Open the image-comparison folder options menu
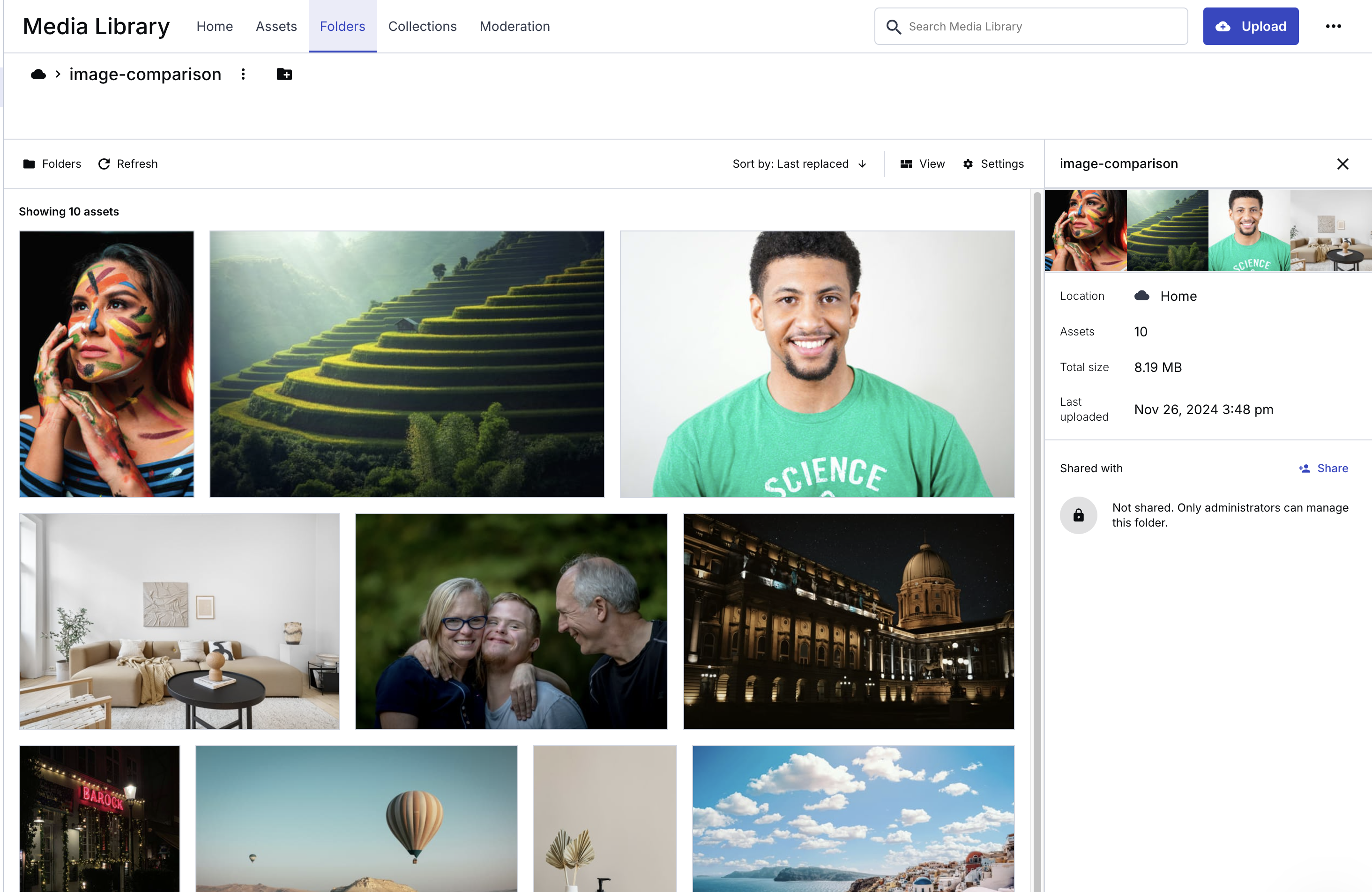 243,74
